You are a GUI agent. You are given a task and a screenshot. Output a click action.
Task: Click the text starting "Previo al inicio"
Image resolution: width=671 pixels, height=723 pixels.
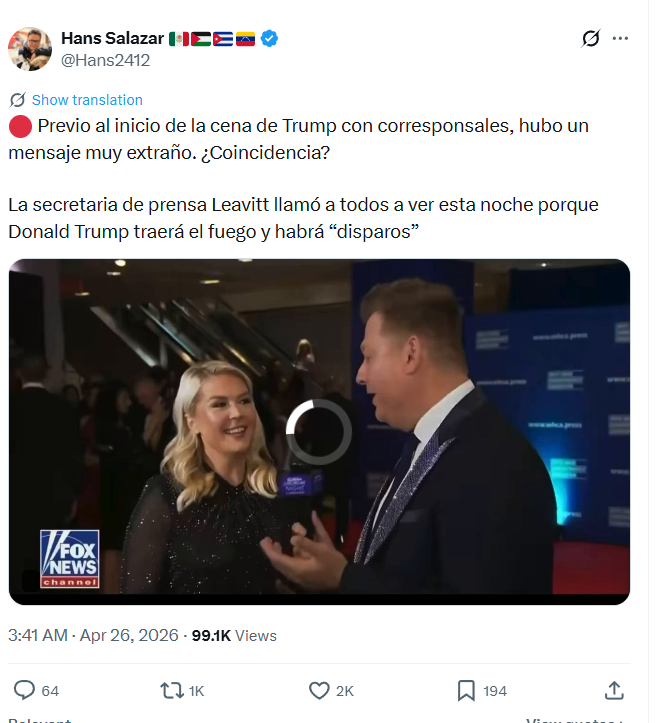[x=300, y=139]
